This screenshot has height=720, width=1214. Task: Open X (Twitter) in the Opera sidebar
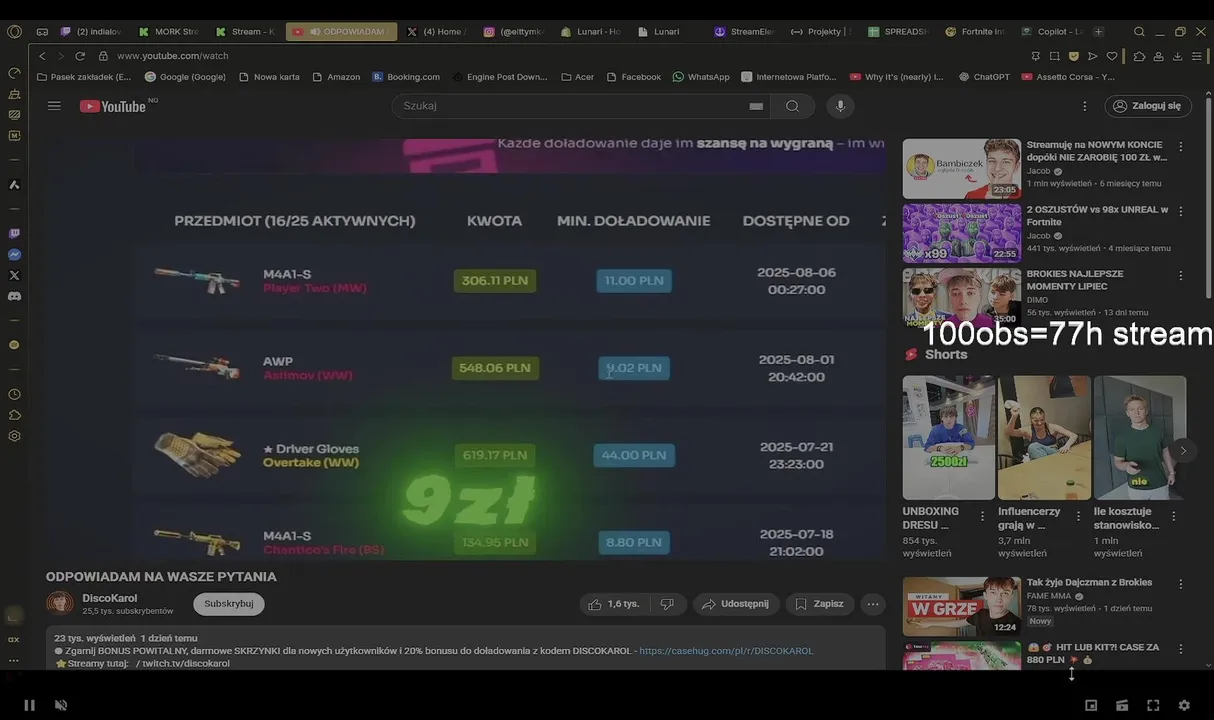click(14, 275)
